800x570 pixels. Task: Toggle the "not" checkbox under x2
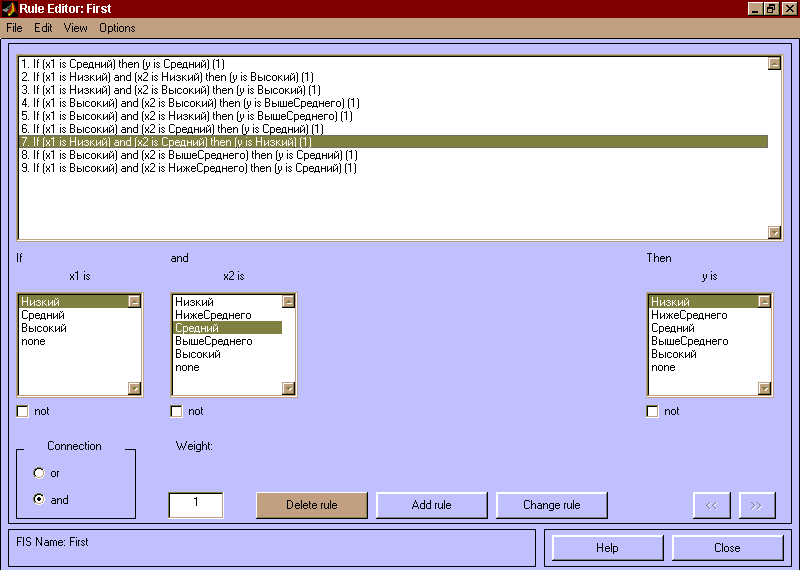pos(177,411)
